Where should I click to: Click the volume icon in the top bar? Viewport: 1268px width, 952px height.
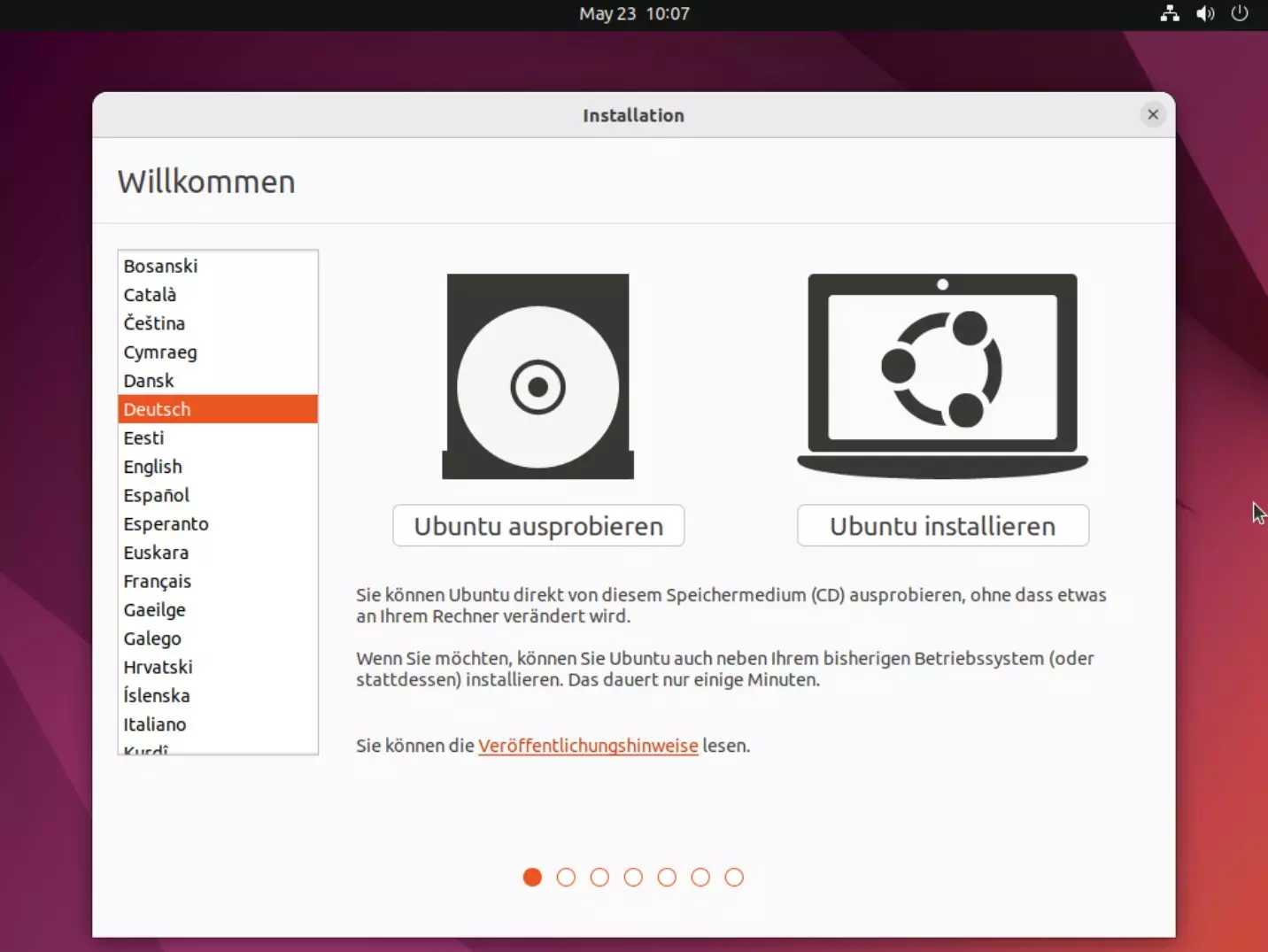[x=1205, y=13]
